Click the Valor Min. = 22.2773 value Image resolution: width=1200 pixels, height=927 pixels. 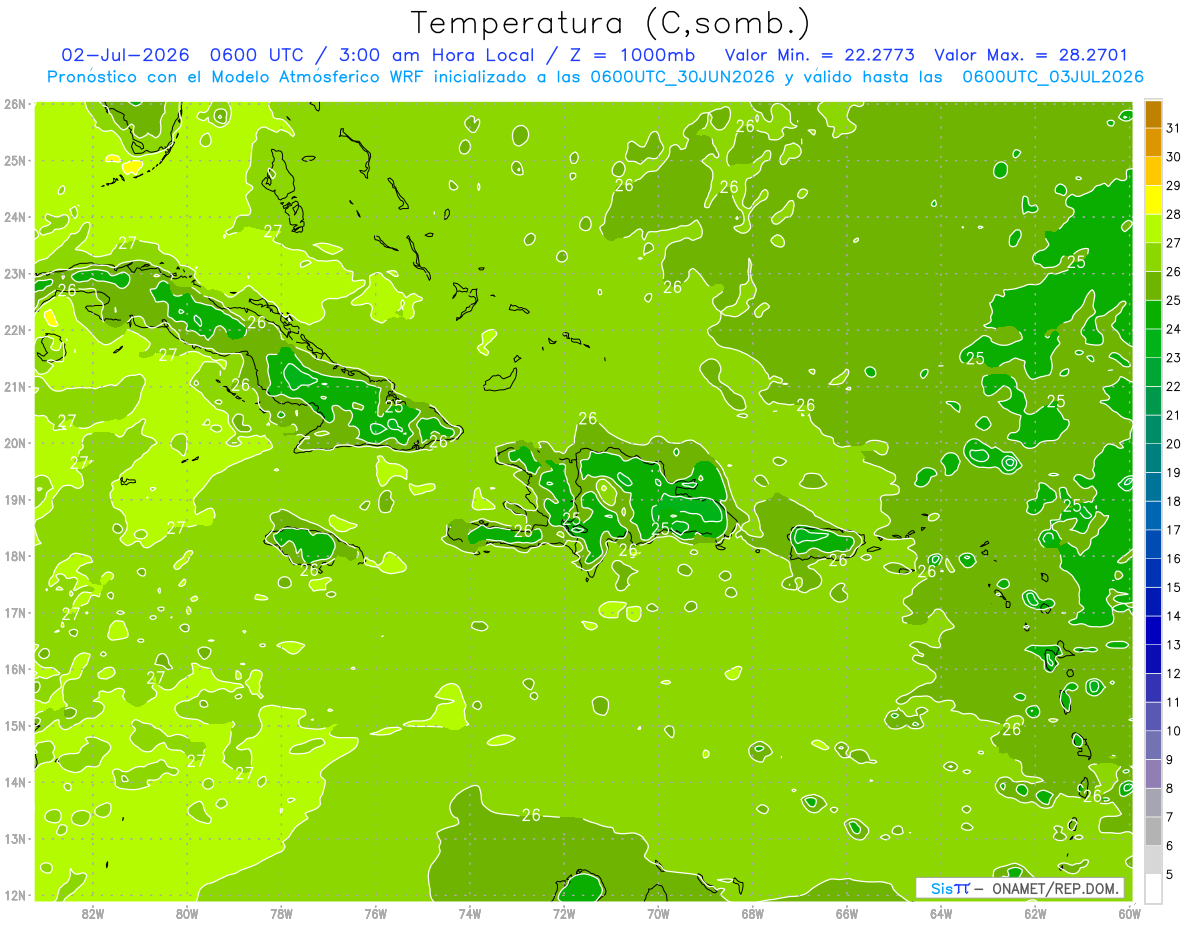(820, 55)
